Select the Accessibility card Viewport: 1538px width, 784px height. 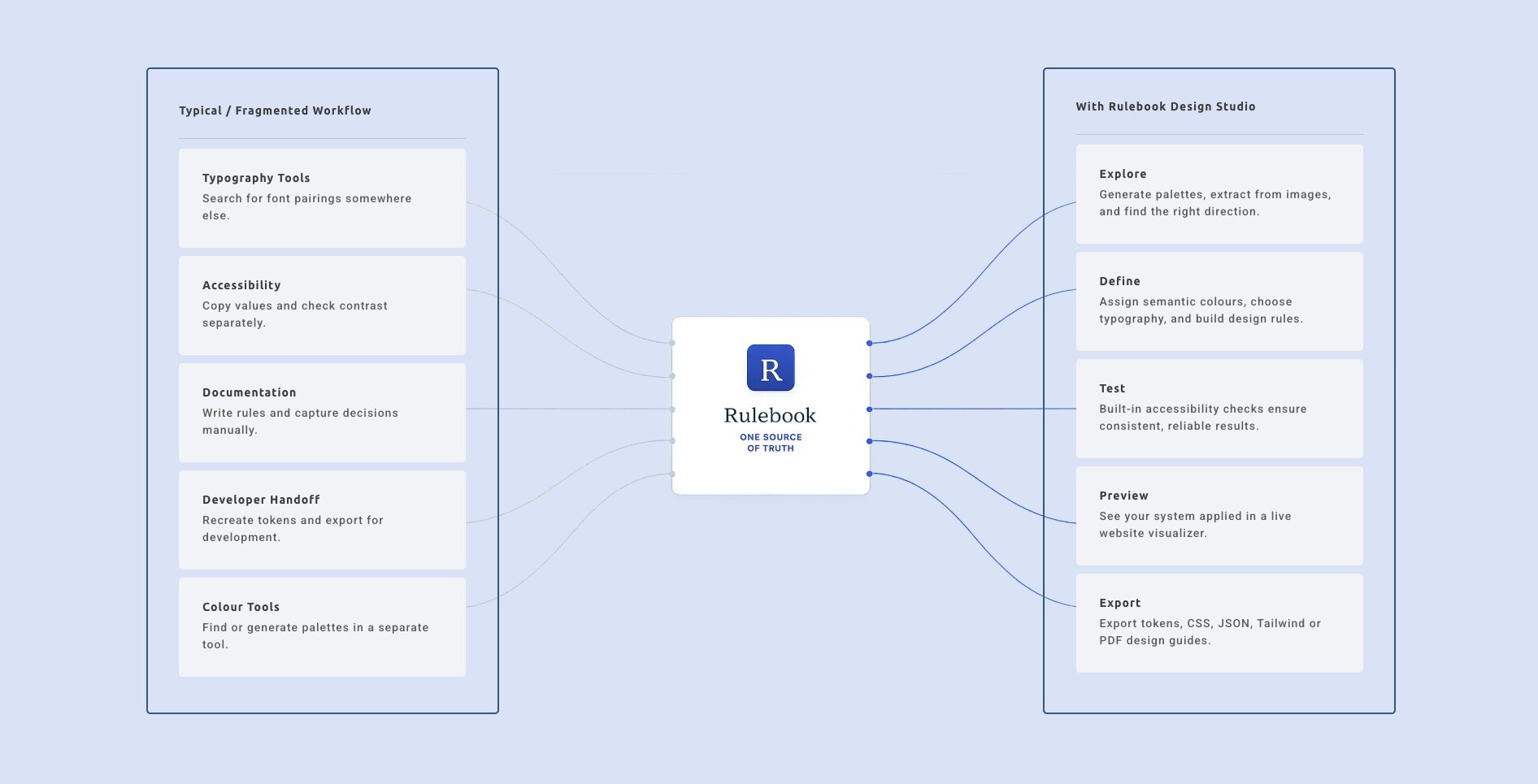pos(322,305)
